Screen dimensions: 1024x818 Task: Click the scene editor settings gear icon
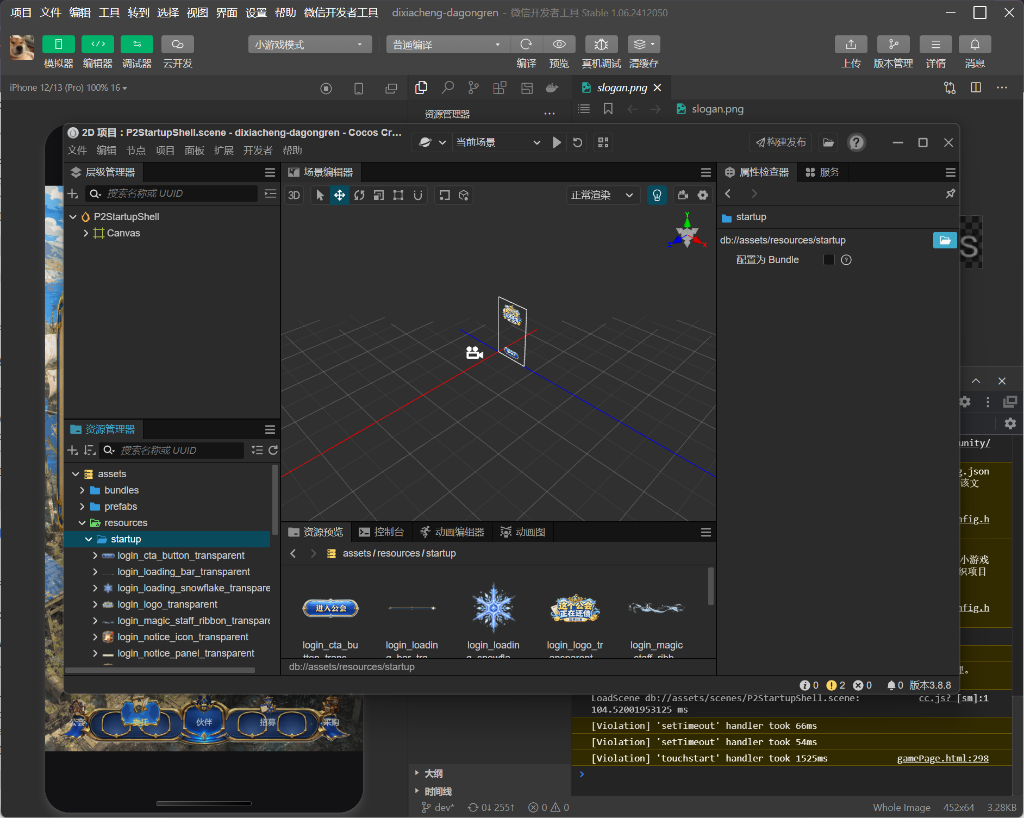coord(703,195)
